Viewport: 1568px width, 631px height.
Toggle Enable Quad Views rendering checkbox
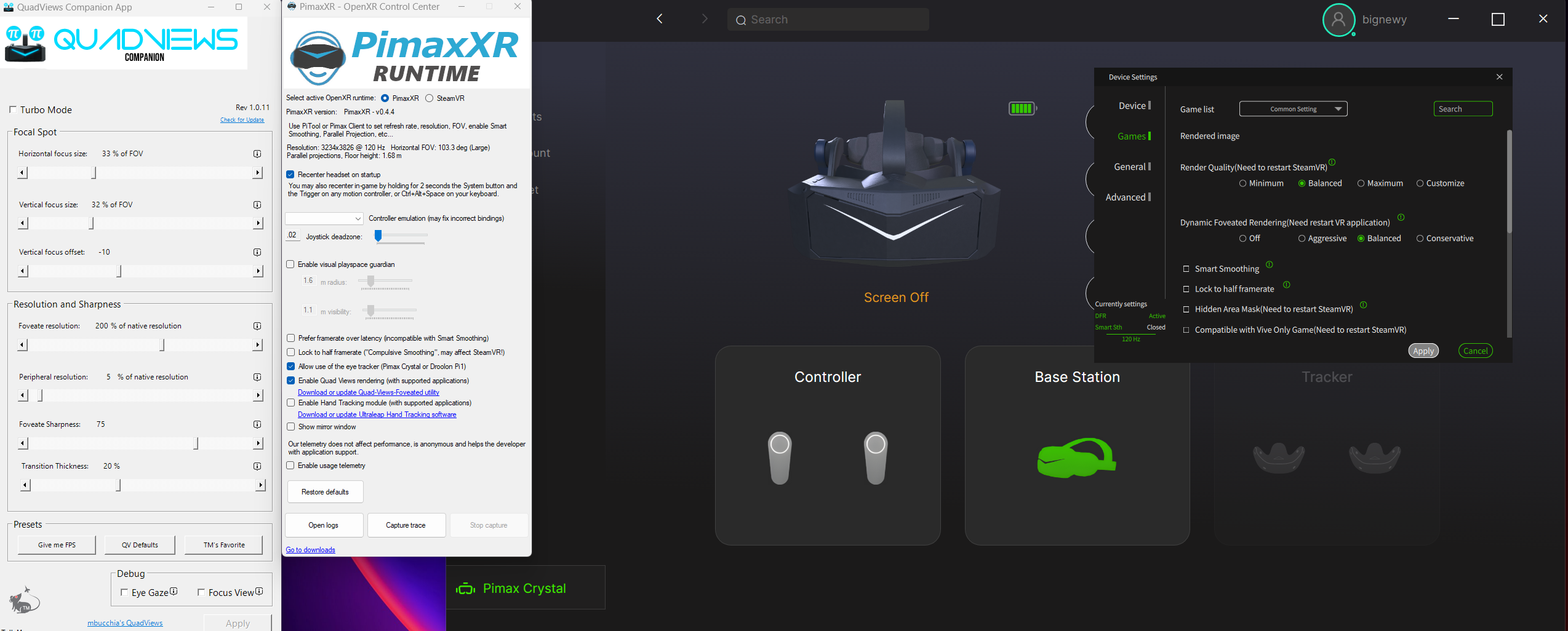(x=290, y=381)
